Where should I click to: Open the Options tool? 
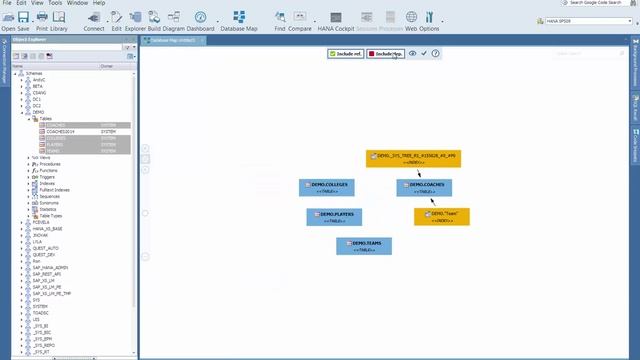coord(429,21)
